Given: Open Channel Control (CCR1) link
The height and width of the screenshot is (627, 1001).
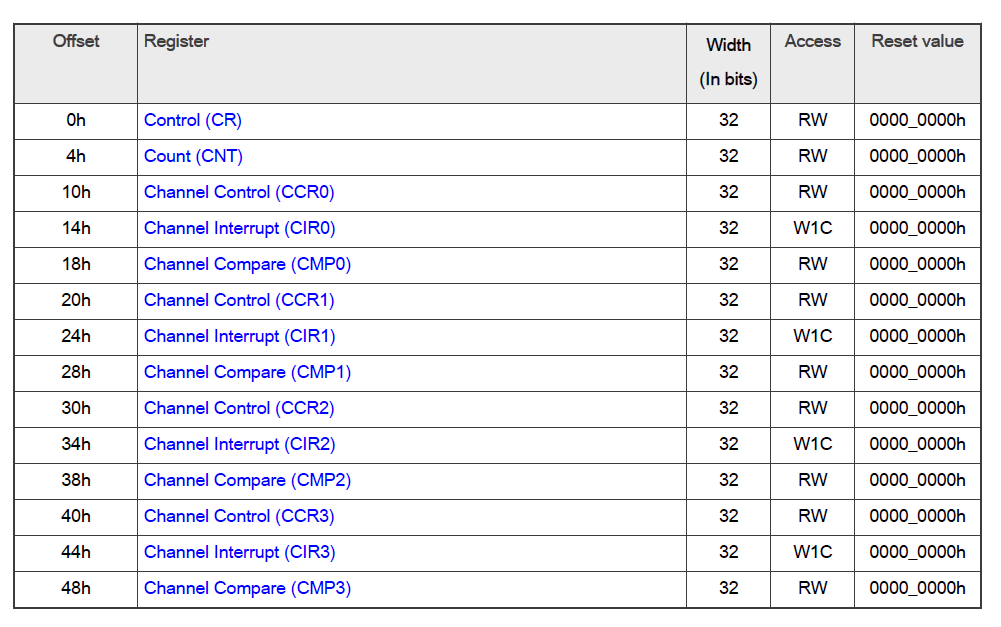Looking at the screenshot, I should coord(239,300).
